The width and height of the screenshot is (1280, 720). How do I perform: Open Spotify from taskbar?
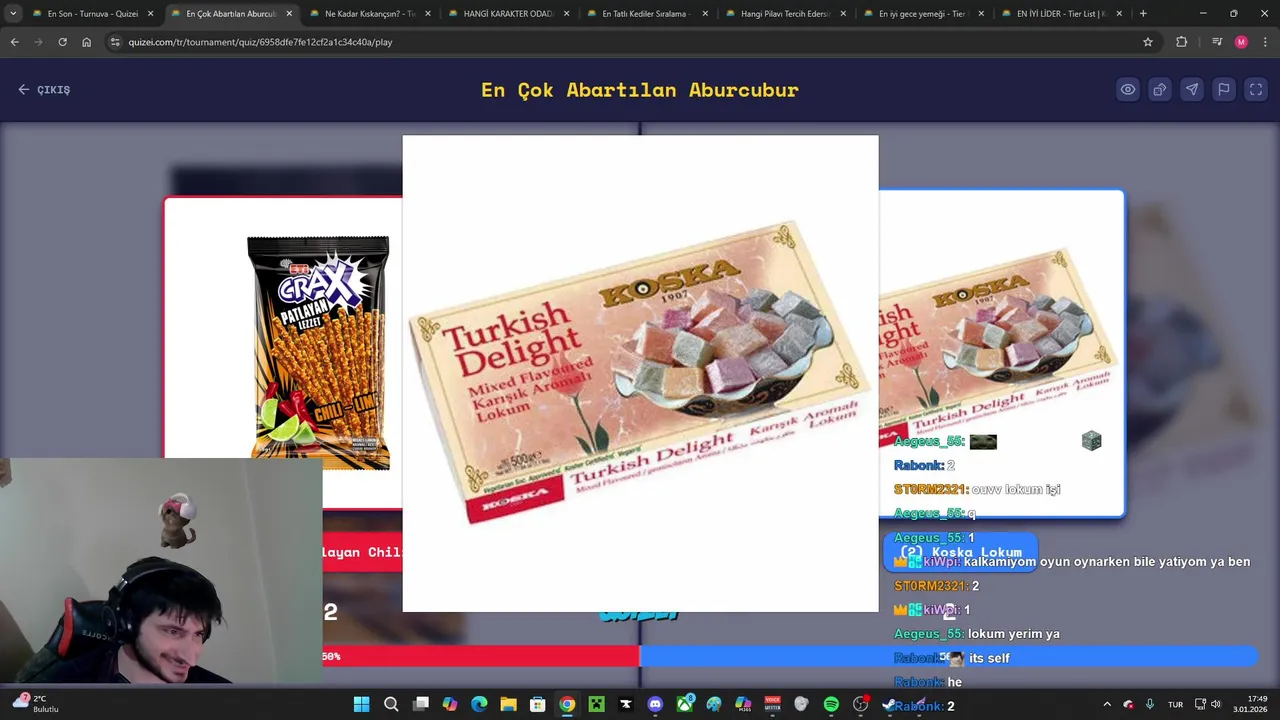(x=831, y=704)
